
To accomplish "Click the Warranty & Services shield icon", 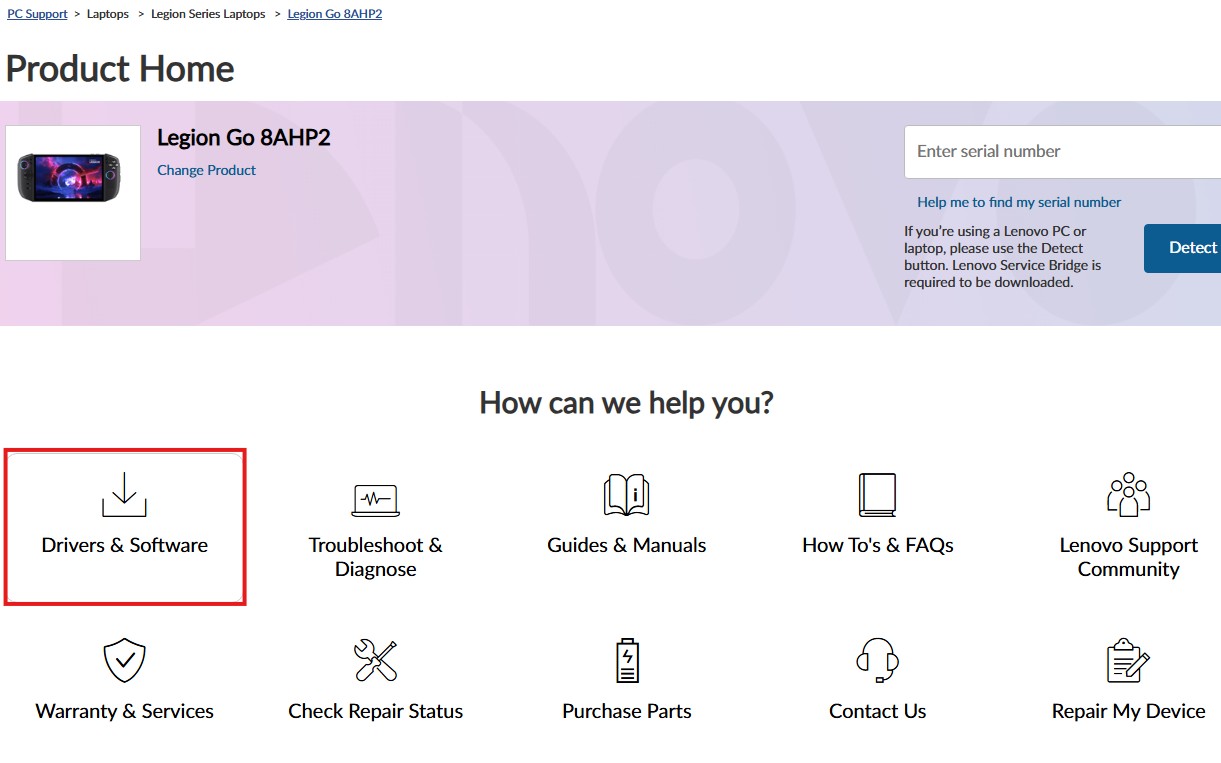I will (125, 661).
